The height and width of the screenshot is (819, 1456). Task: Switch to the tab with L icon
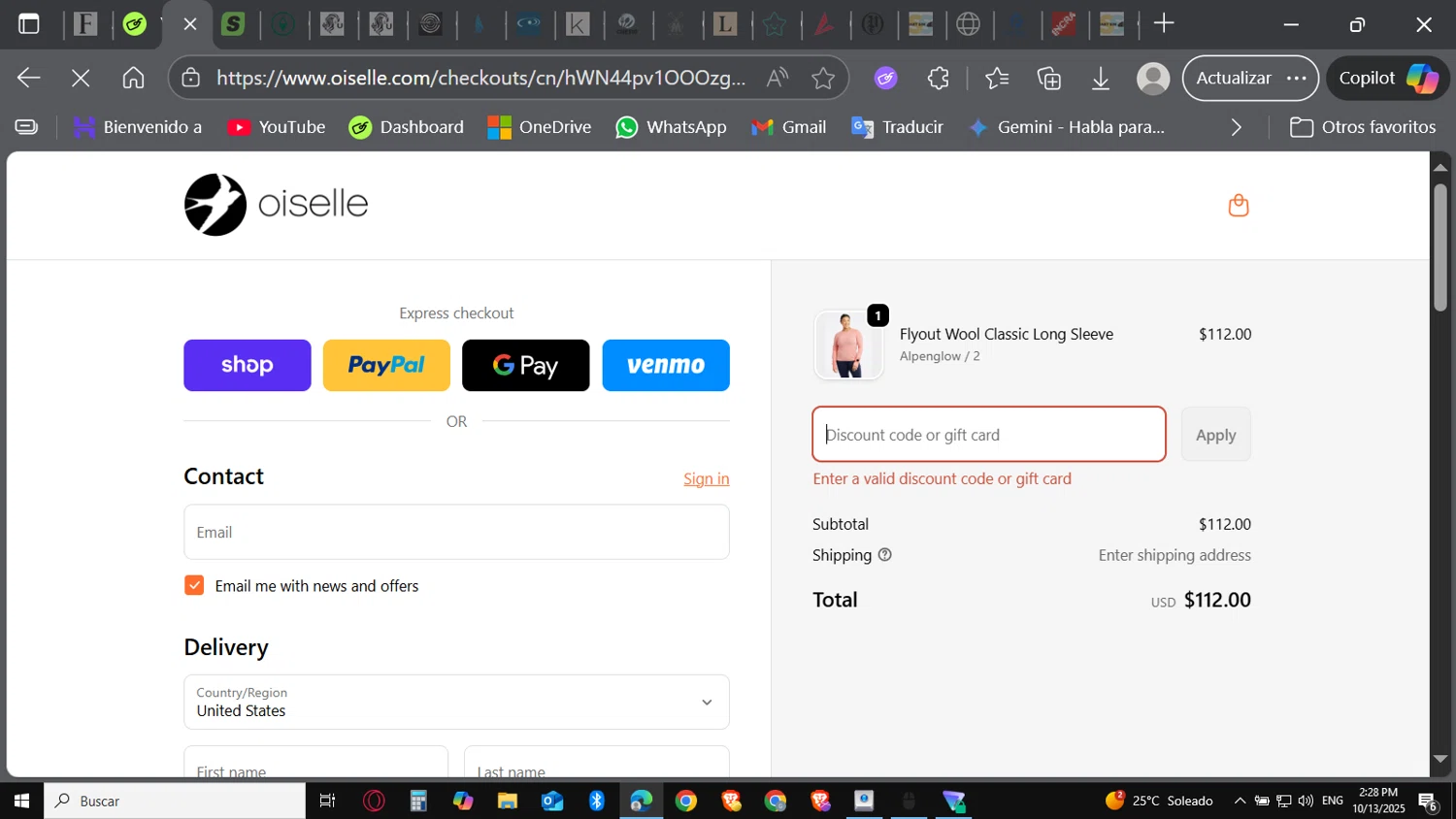(725, 24)
